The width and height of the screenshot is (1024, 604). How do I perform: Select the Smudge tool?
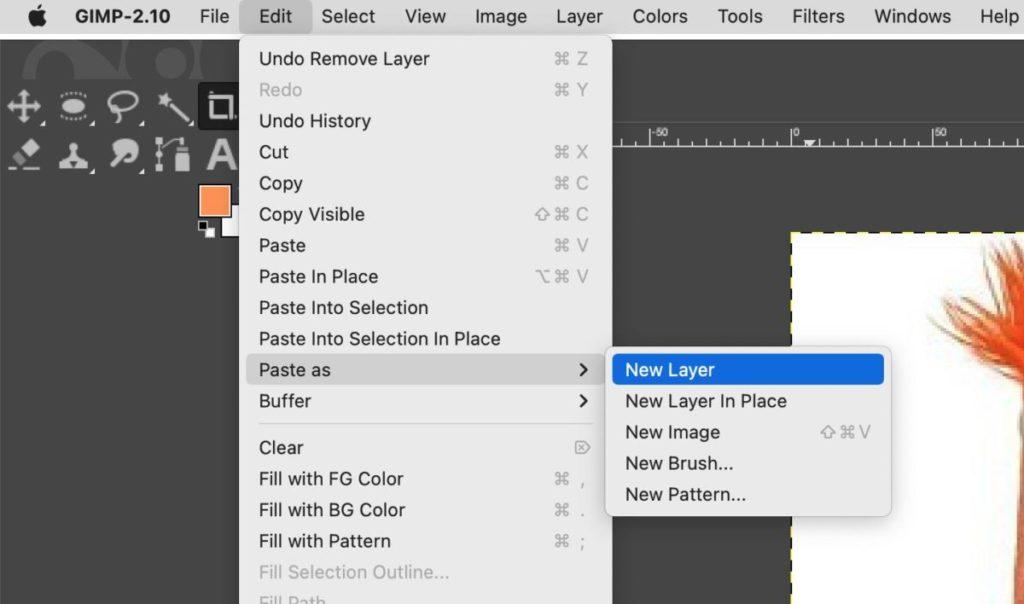(x=122, y=154)
